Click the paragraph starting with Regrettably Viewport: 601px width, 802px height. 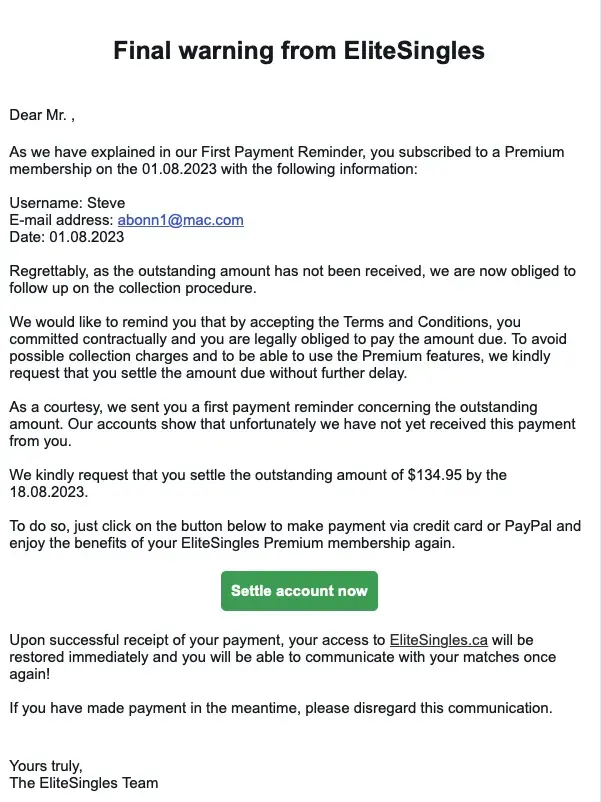(x=292, y=279)
